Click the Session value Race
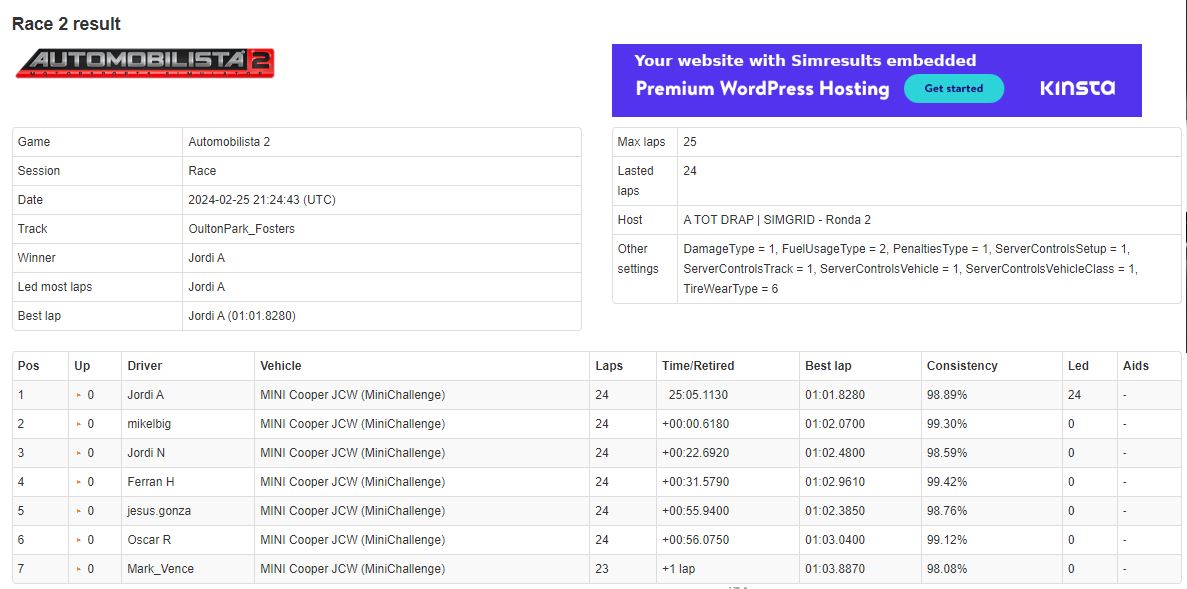Image resolution: width=1187 pixels, height=589 pixels. click(202, 171)
